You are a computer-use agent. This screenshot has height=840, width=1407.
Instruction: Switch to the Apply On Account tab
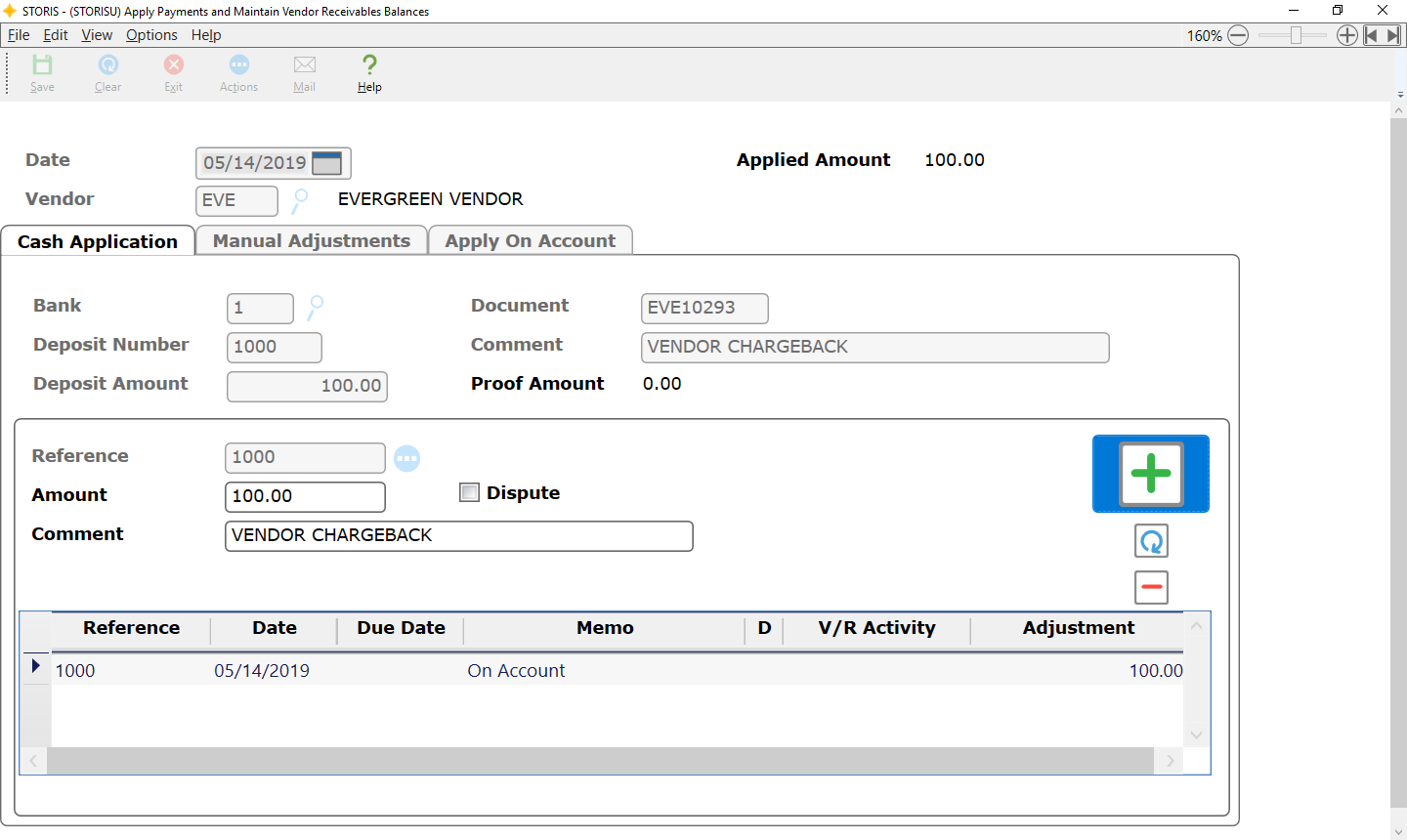pos(531,241)
